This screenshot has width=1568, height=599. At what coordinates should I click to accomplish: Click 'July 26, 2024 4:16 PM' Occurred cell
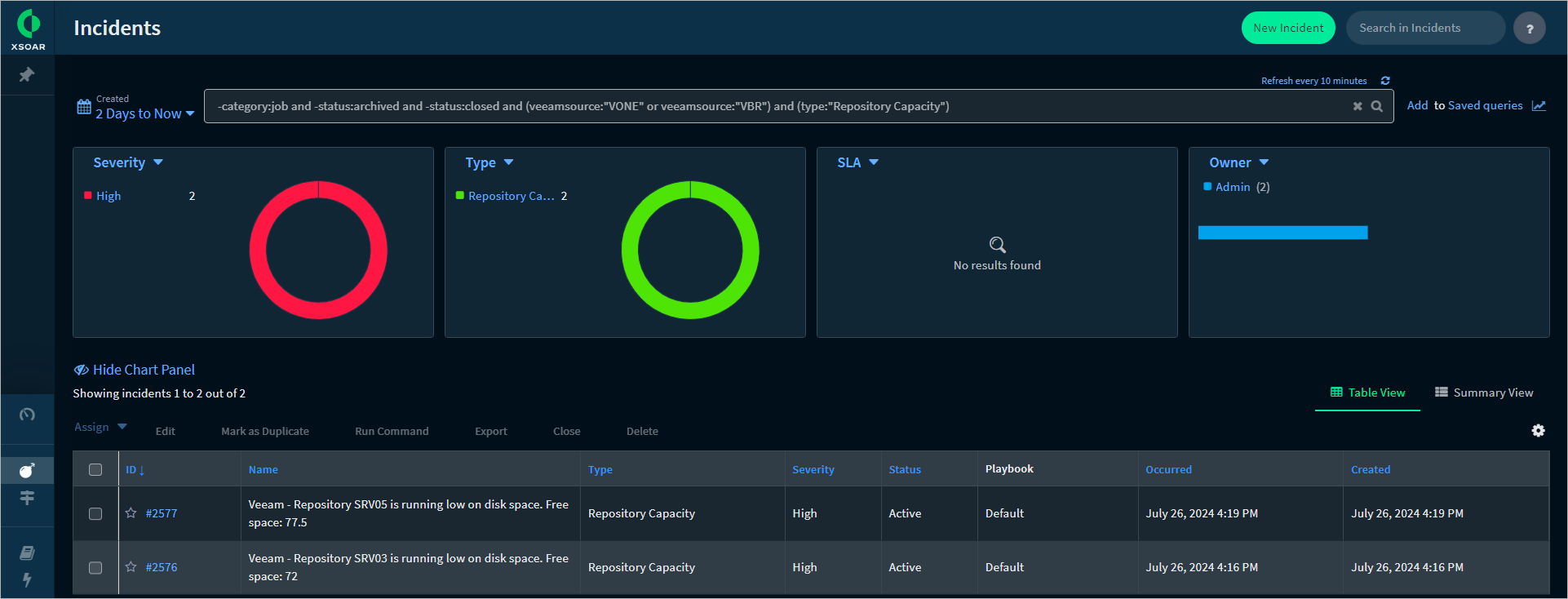(x=1202, y=567)
